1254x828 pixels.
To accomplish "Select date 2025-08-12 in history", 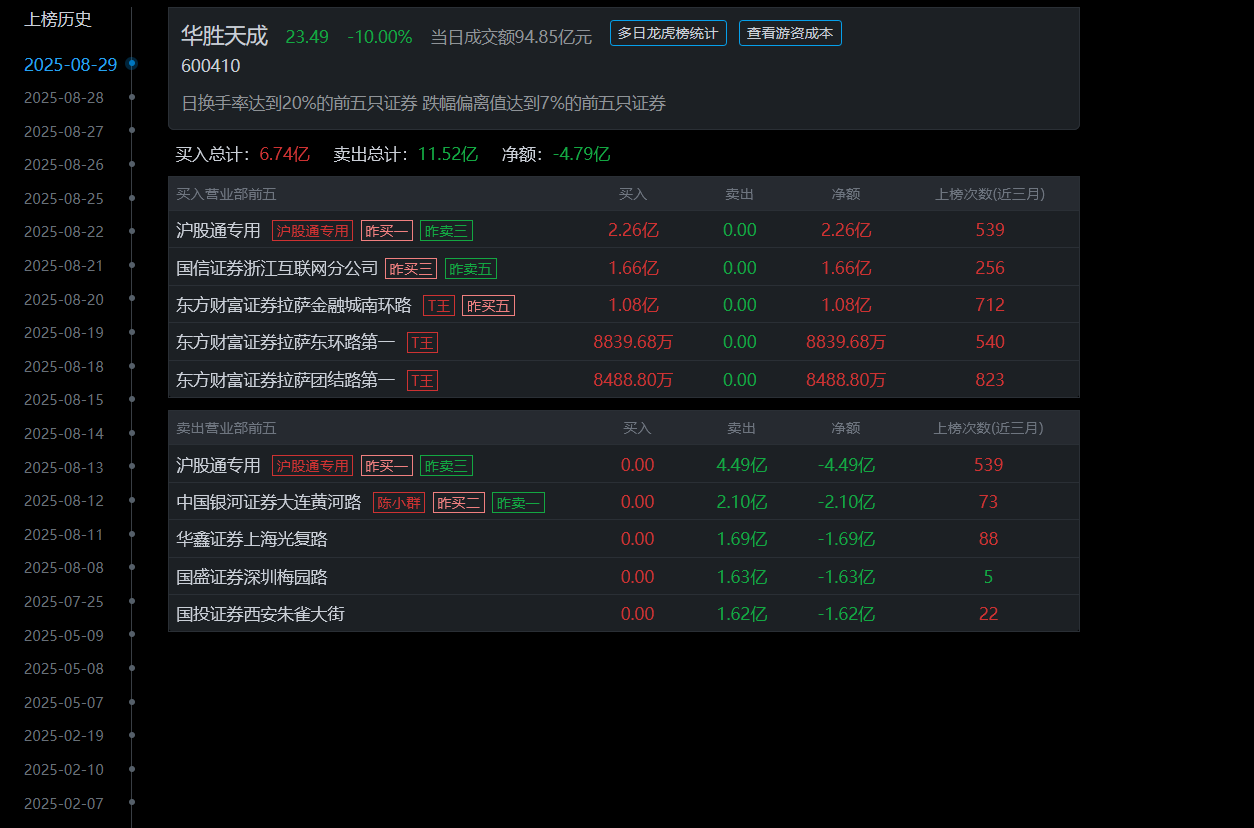I will click(64, 501).
